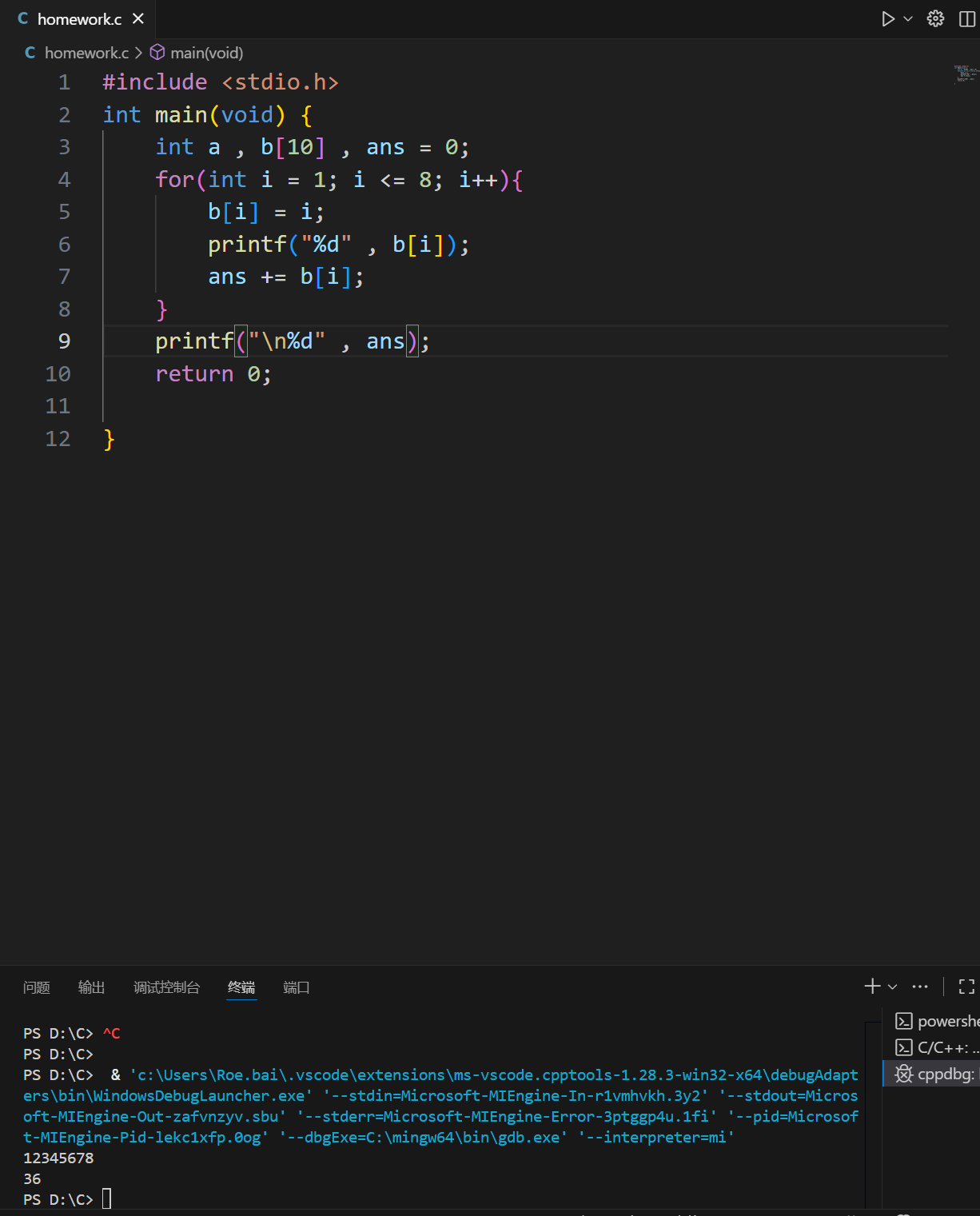
Task: Maximize the terminal panel size
Action: 966,987
